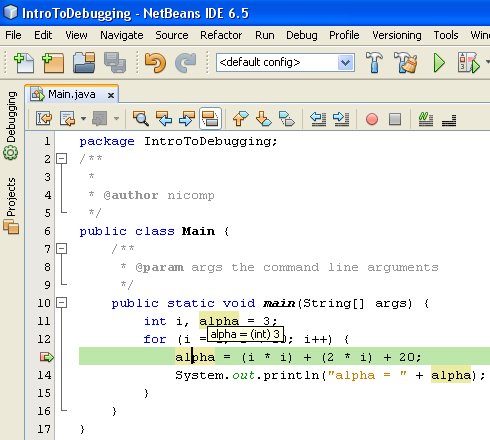Open Project with the folder icon
The image size is (490, 440).
point(84,62)
